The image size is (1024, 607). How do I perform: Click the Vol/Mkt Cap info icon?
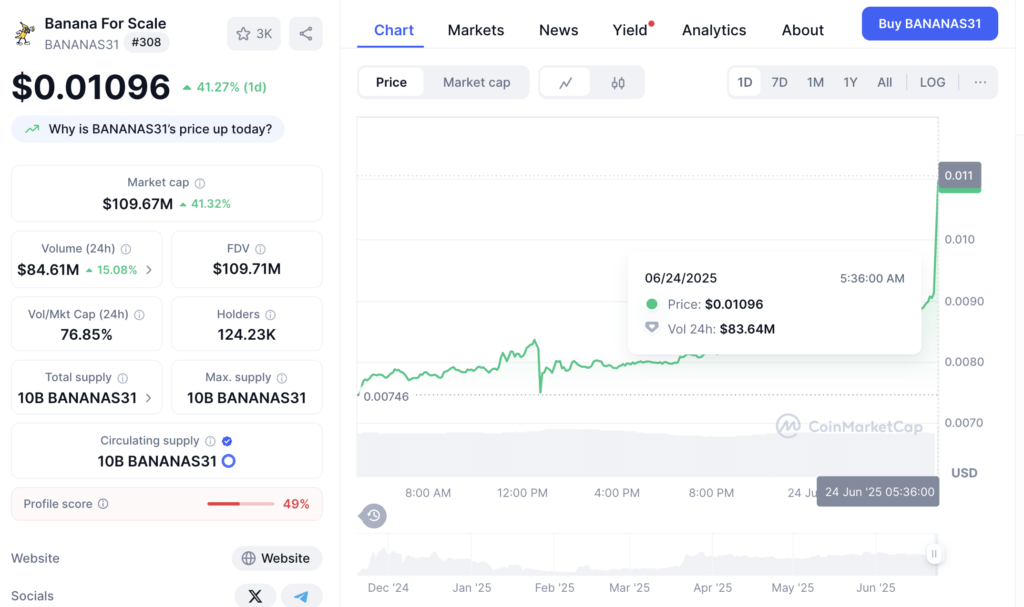(x=139, y=315)
